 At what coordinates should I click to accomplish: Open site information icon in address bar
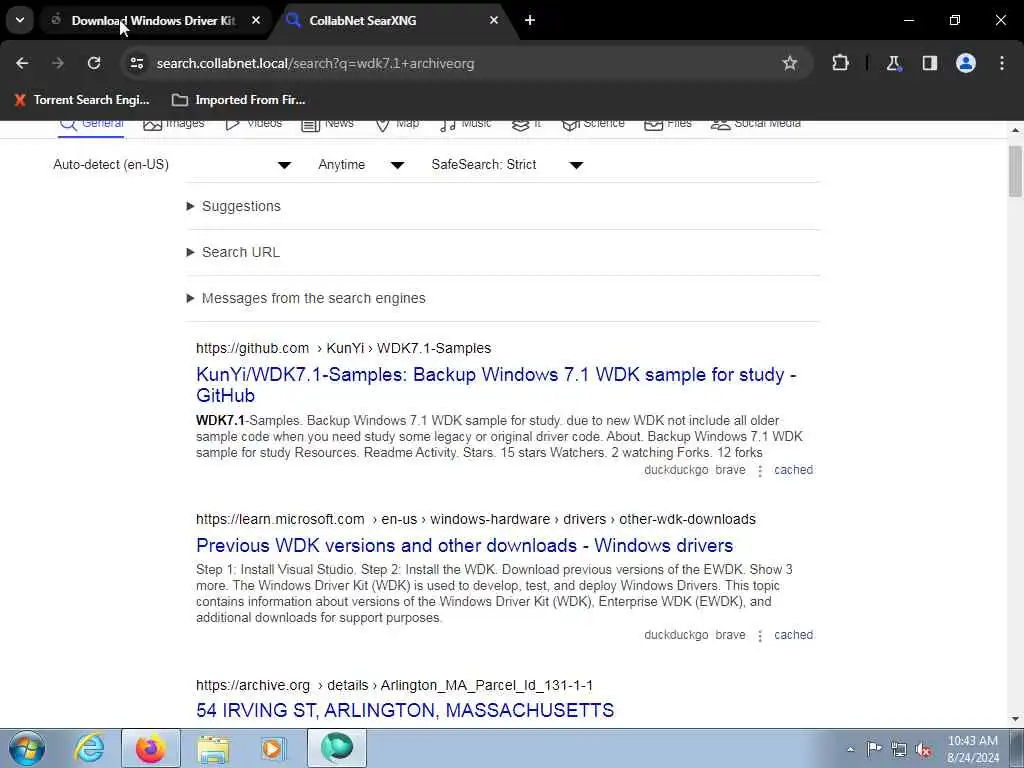136,63
